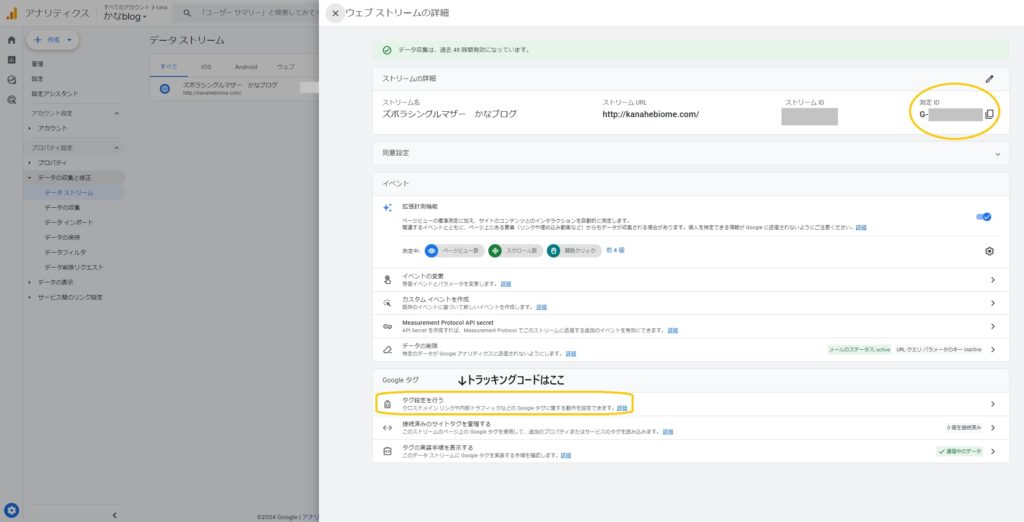This screenshot has width=1024, height=522.
Task: Switch to the Android streams tab
Action: pyautogui.click(x=245, y=67)
